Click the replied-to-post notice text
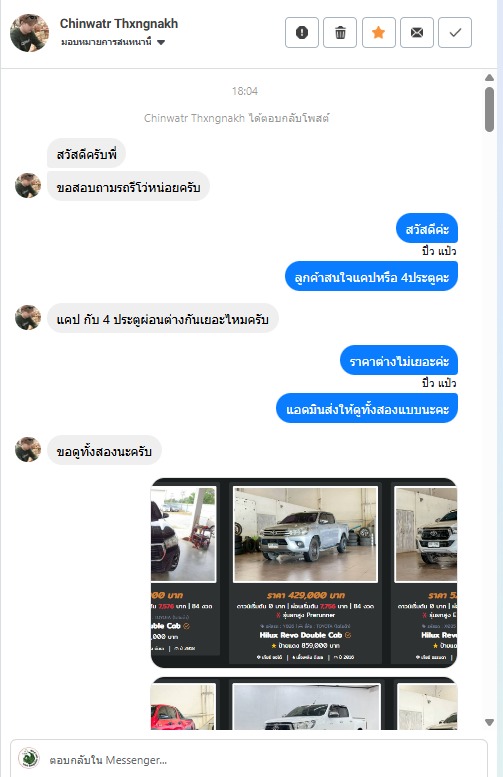 pos(236,118)
